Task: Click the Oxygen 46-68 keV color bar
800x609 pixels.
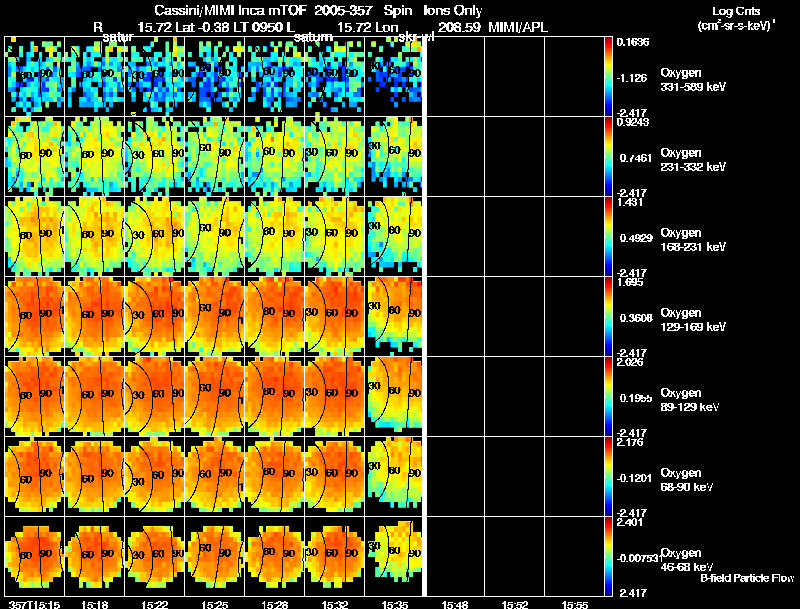Action: coord(609,556)
